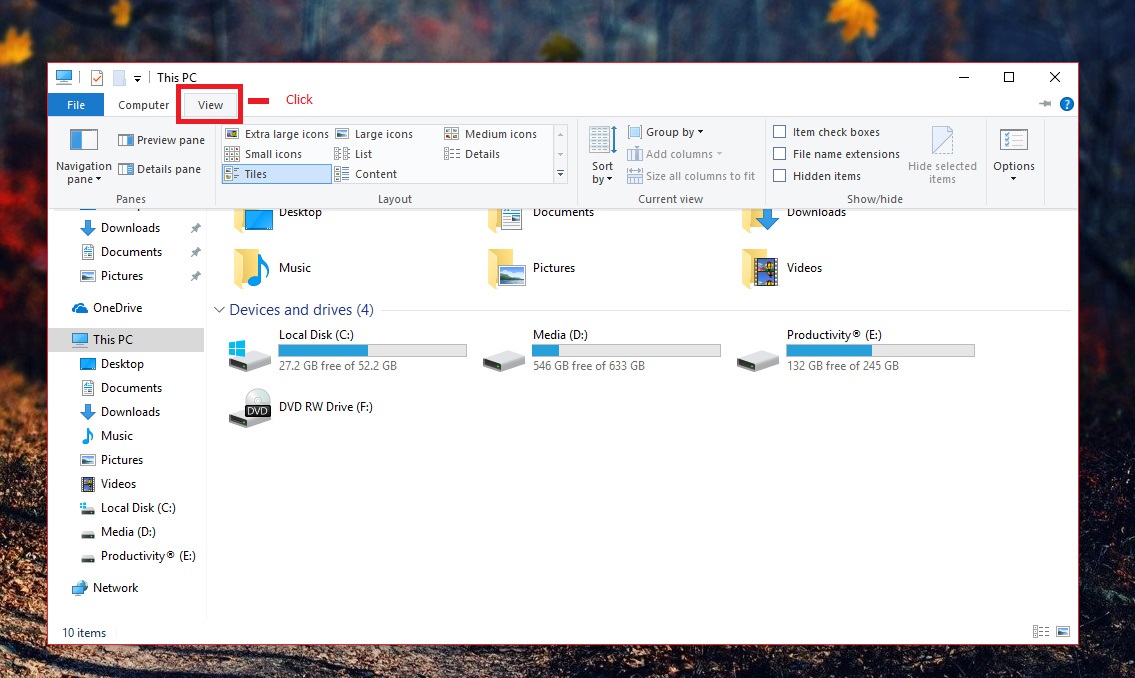Open the Sort by dropdown
Screen dimensions: 1135x678
pos(601,154)
